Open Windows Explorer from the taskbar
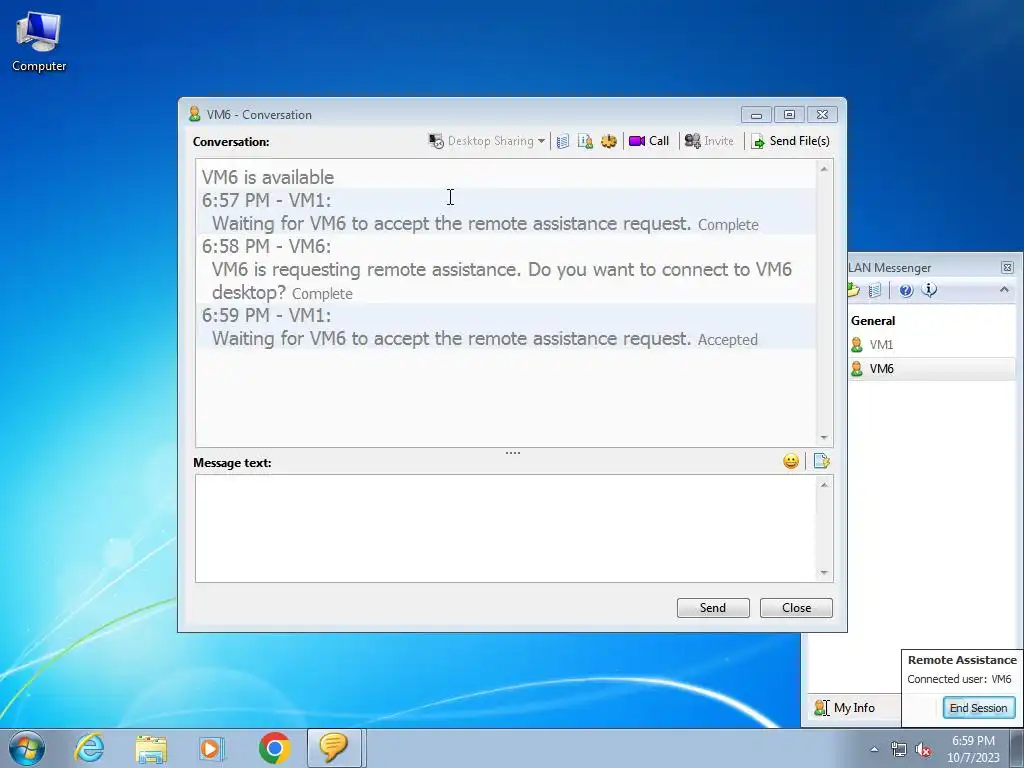The width and height of the screenshot is (1024, 768). click(x=151, y=748)
